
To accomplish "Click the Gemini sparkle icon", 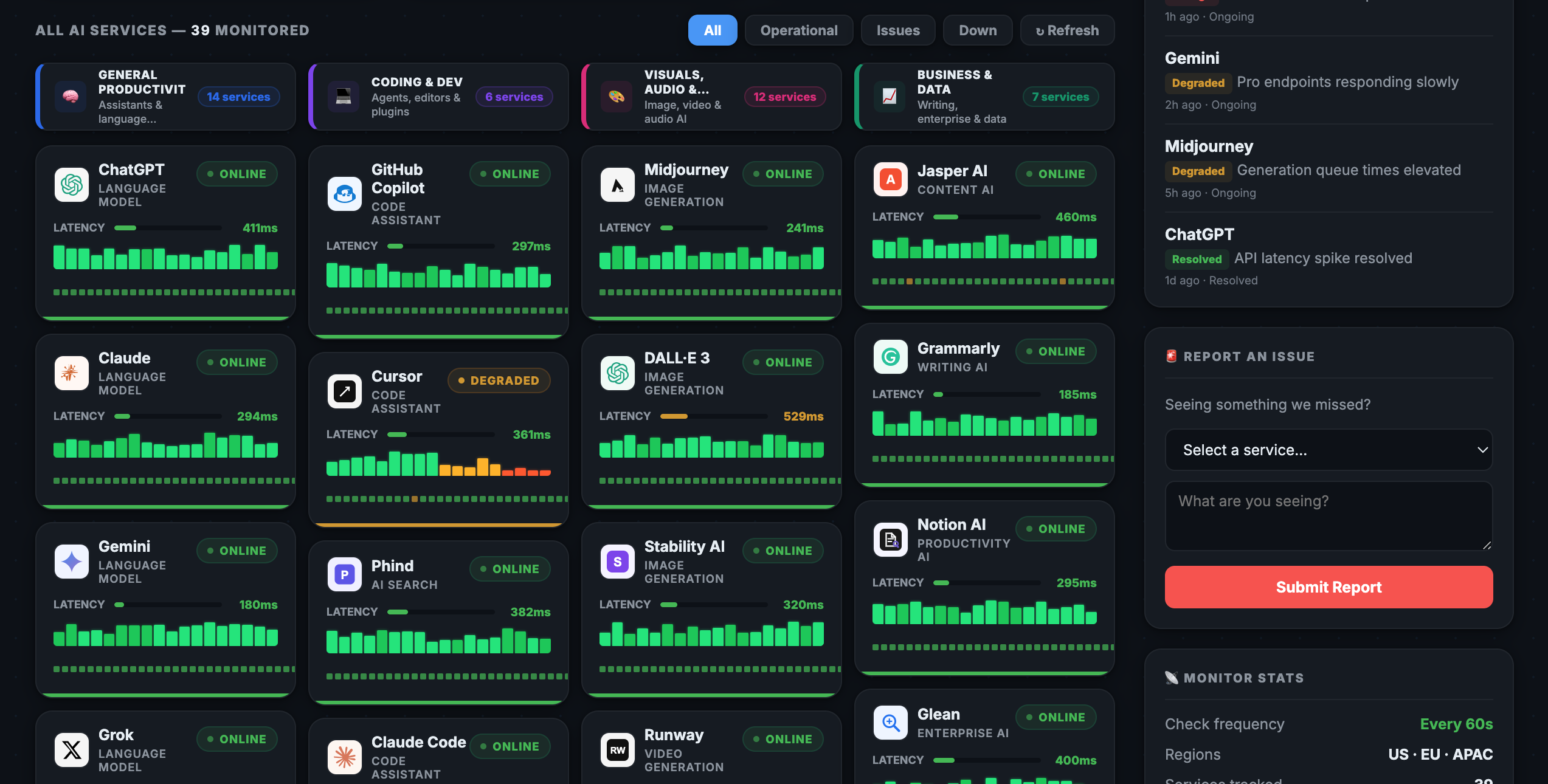I will coord(71,562).
